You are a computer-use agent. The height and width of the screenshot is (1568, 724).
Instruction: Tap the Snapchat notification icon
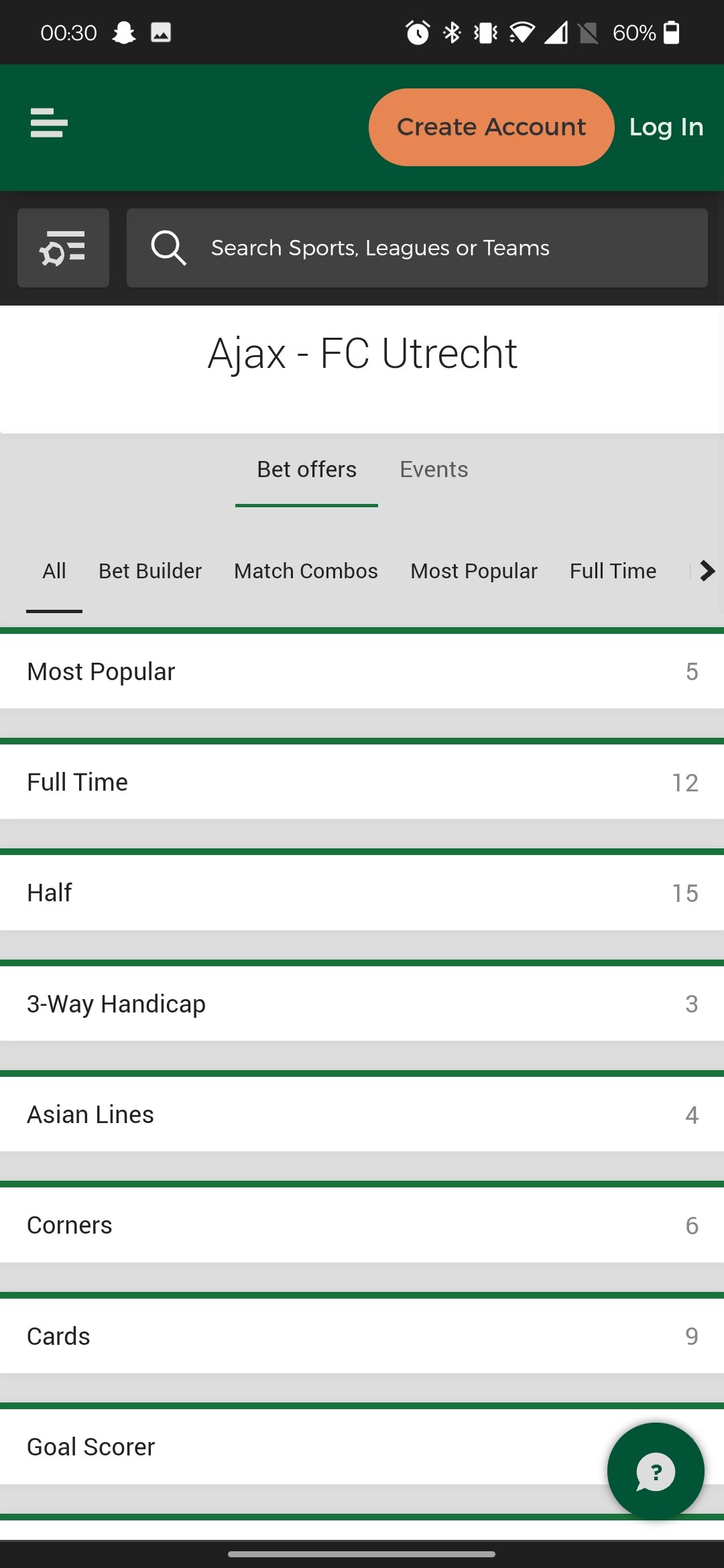coord(124,32)
